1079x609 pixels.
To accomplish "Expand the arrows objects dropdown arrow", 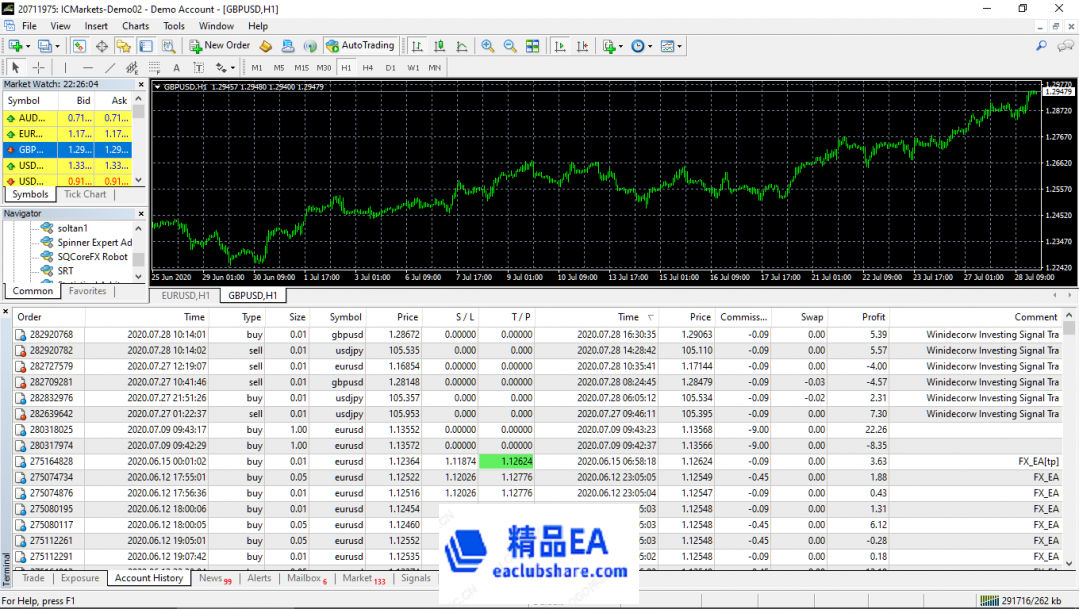I will 233,67.
